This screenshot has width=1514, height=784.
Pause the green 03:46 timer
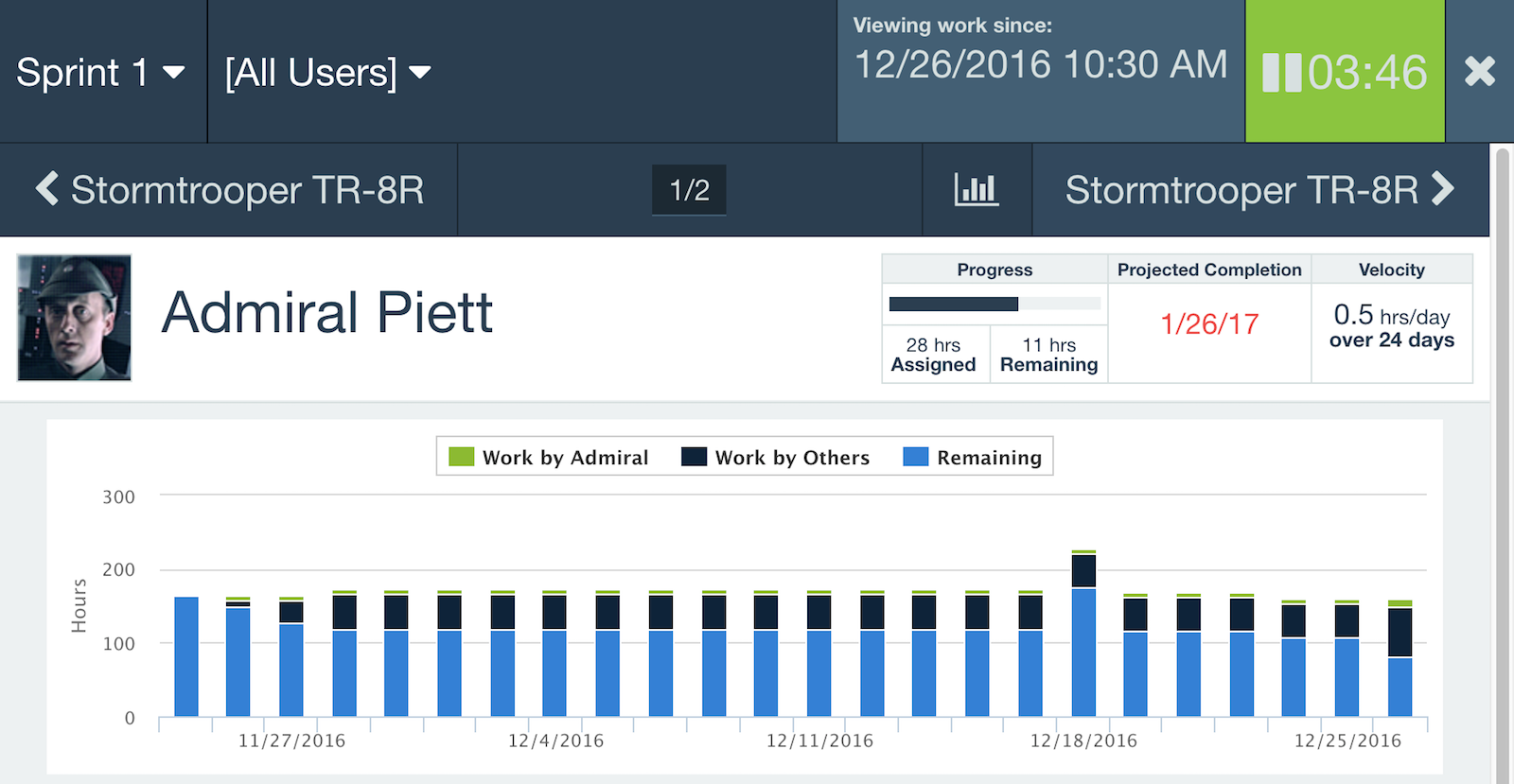coord(1283,73)
